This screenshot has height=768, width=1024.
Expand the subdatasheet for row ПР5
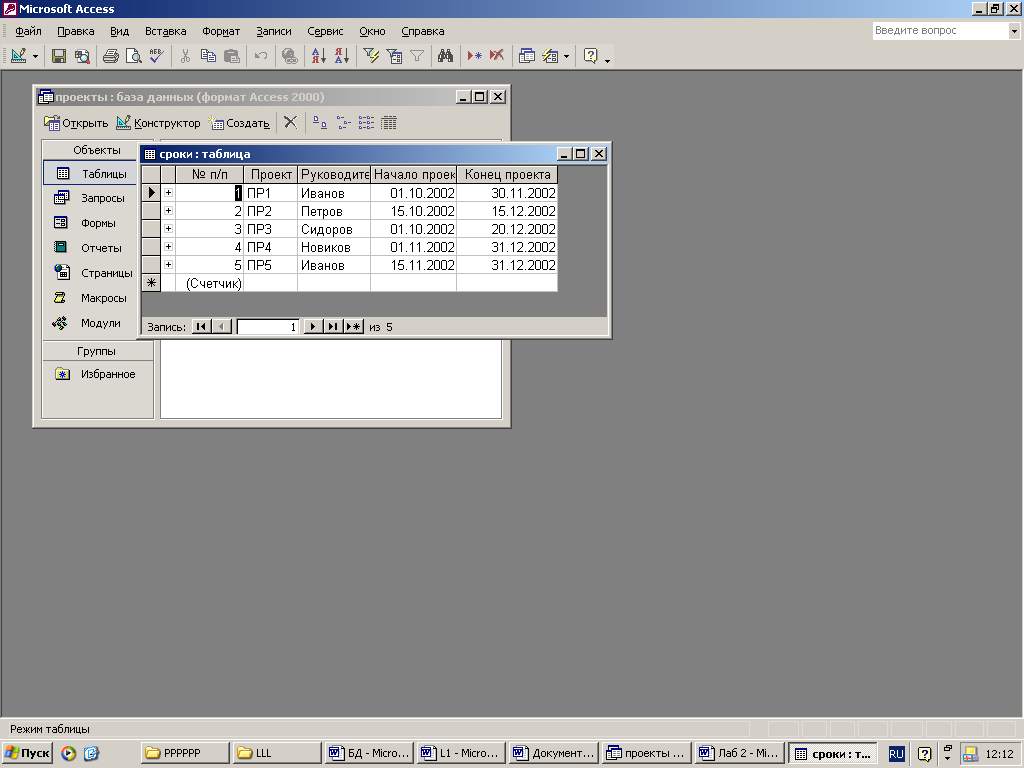coord(168,264)
